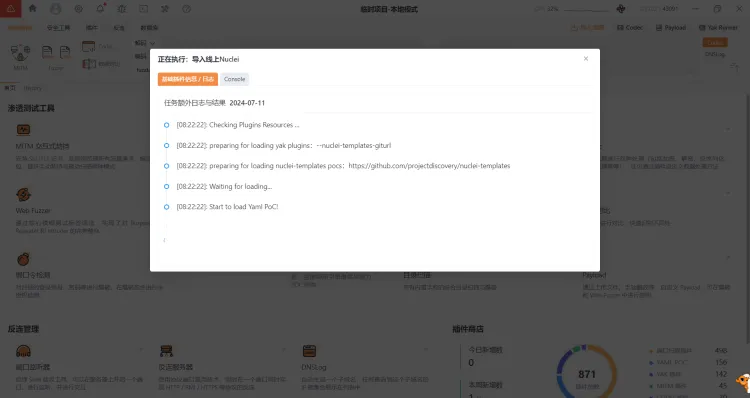Click the MITM 交互式劫持 tool icon

pos(23,130)
